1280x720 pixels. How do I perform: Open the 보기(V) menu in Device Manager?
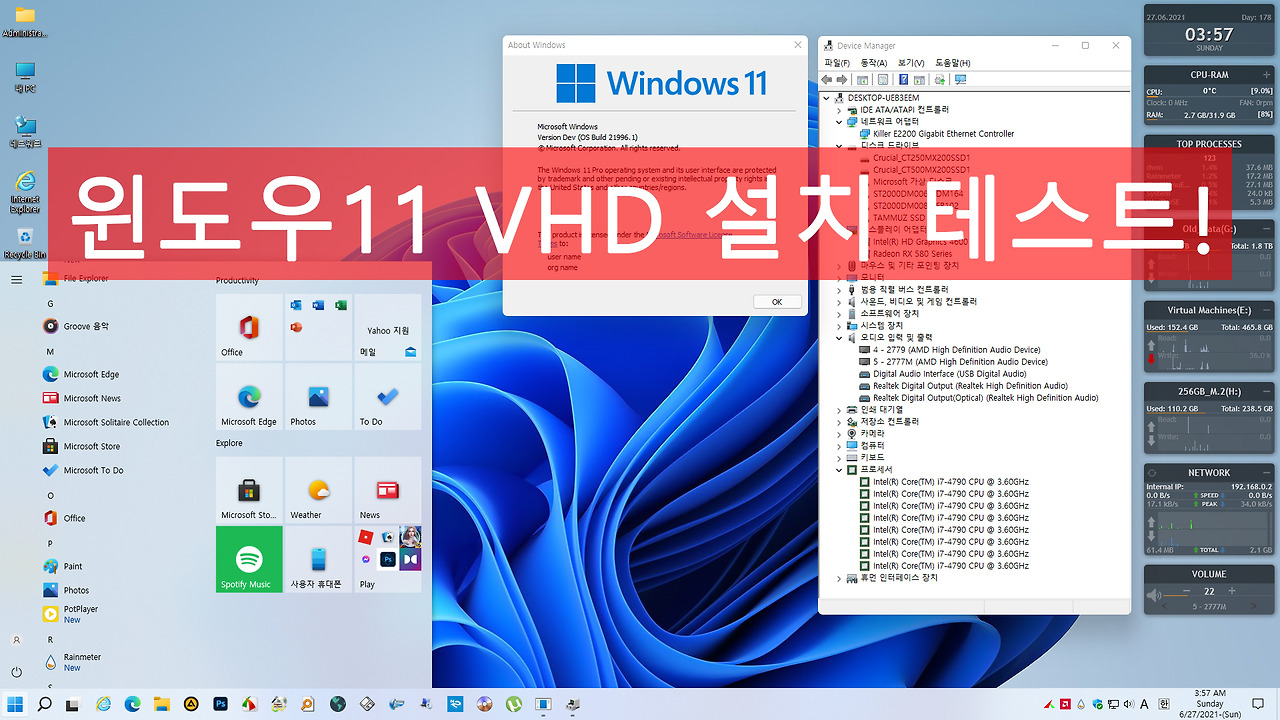[910, 63]
